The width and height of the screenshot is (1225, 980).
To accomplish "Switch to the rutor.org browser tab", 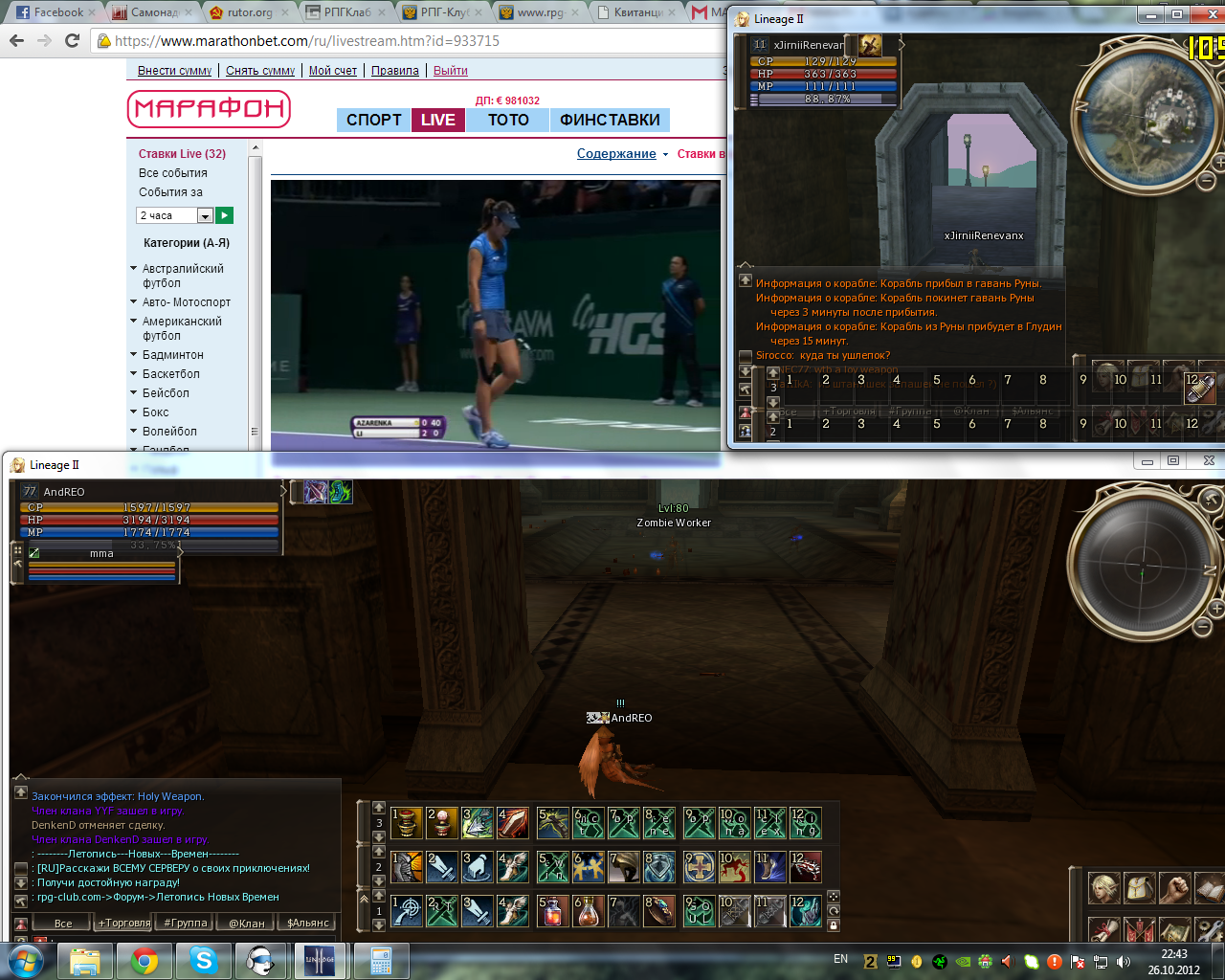I will [249, 12].
